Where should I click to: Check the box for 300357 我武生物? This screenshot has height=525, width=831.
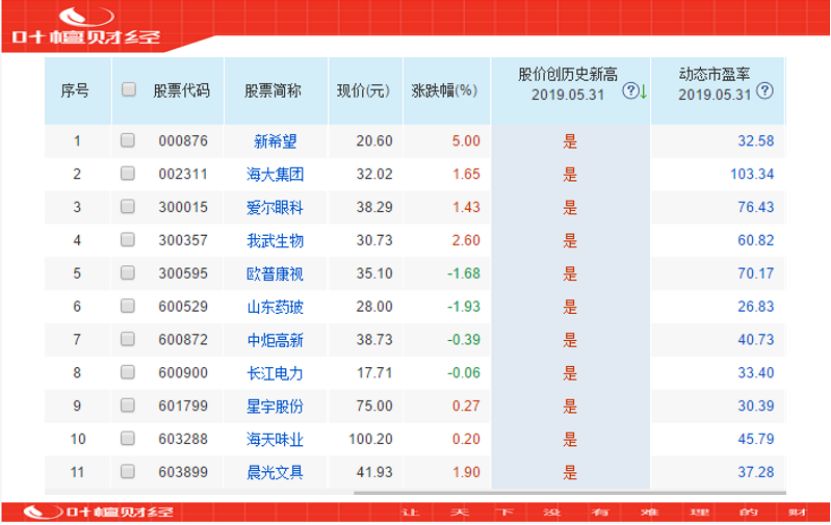coord(128,239)
